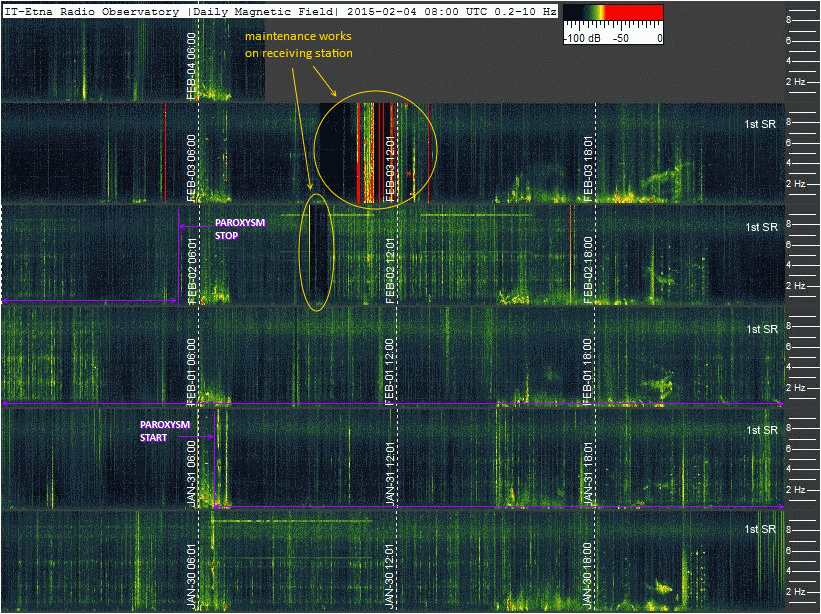The width and height of the screenshot is (821, 614).
Task: Click the "JAN-30 12:01" time label
Action: click(390, 576)
